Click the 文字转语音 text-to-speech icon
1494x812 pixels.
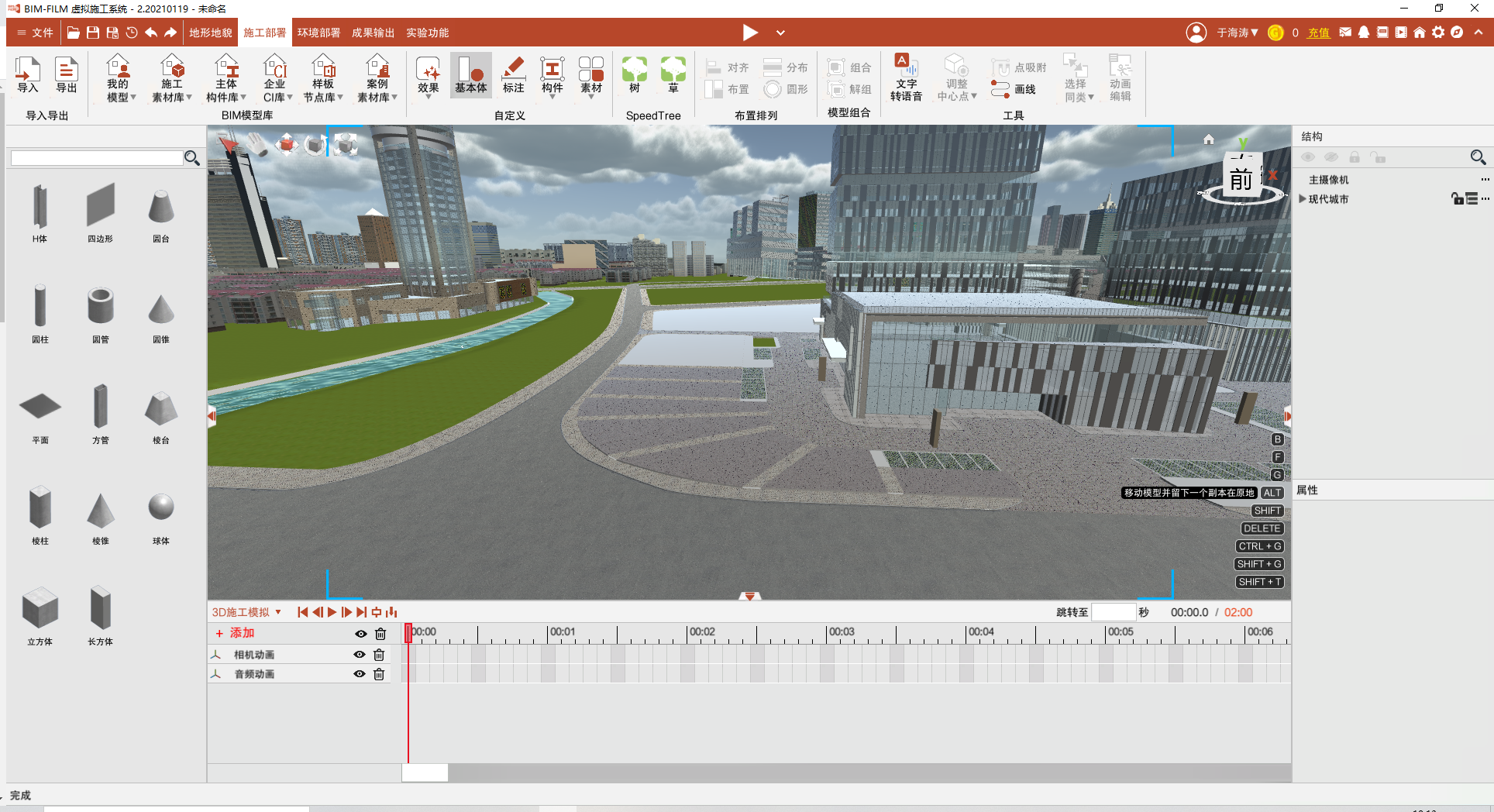(906, 77)
